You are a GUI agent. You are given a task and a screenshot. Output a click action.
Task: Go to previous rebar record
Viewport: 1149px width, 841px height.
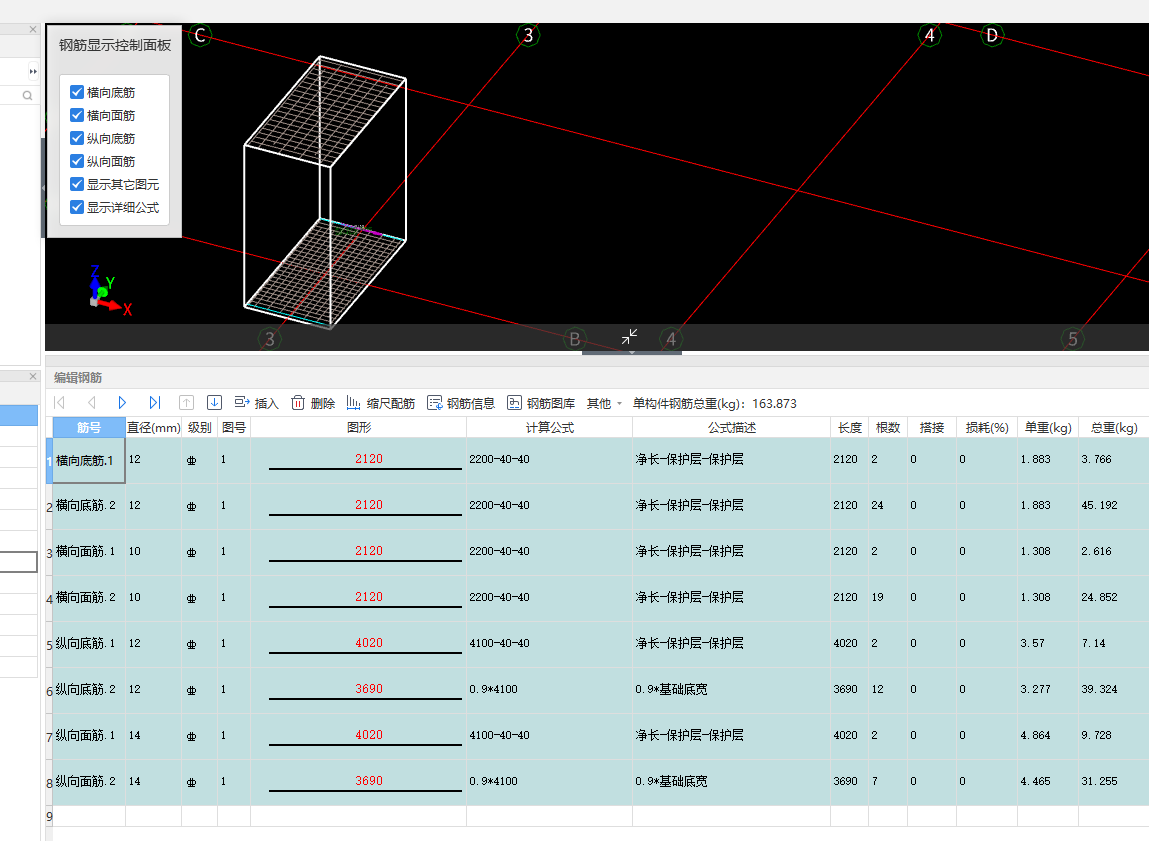click(92, 403)
